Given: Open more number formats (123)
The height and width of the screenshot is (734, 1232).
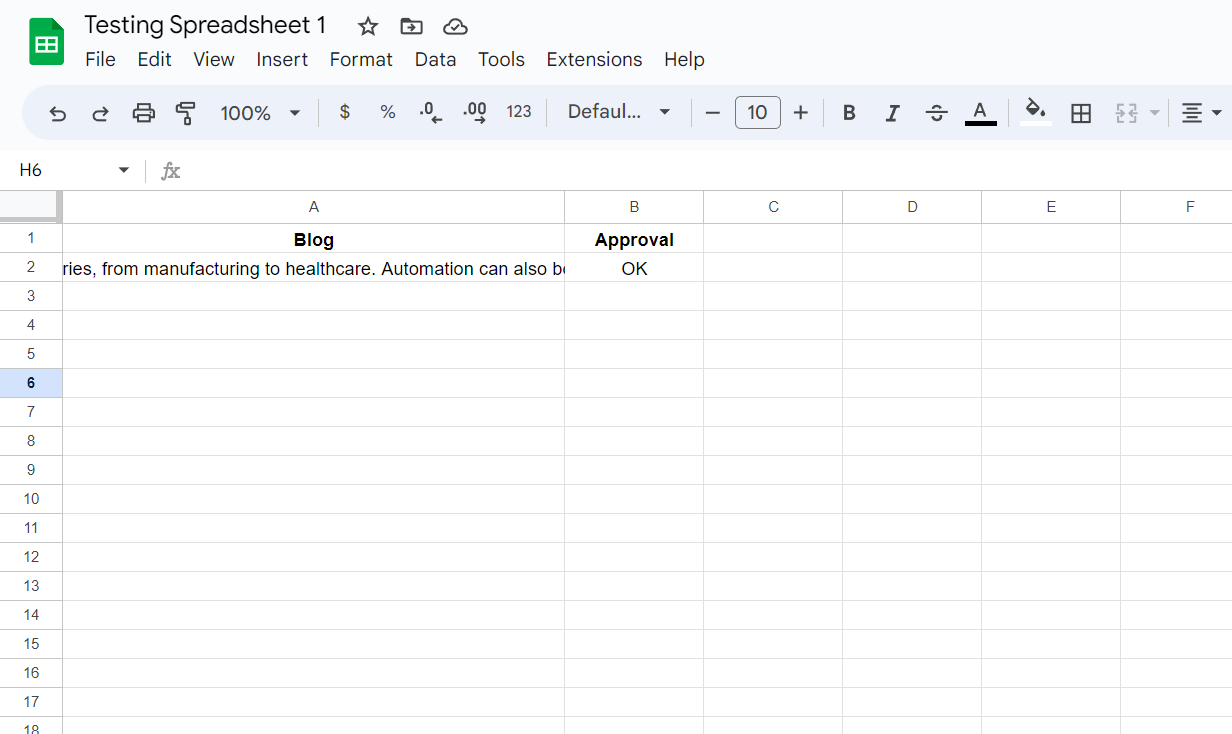Looking at the screenshot, I should [x=519, y=112].
